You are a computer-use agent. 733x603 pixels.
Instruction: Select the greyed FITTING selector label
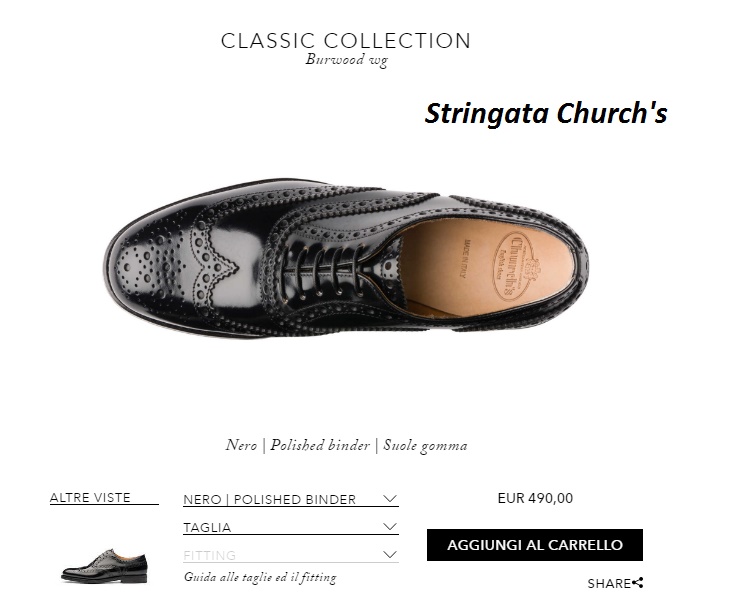click(210, 555)
